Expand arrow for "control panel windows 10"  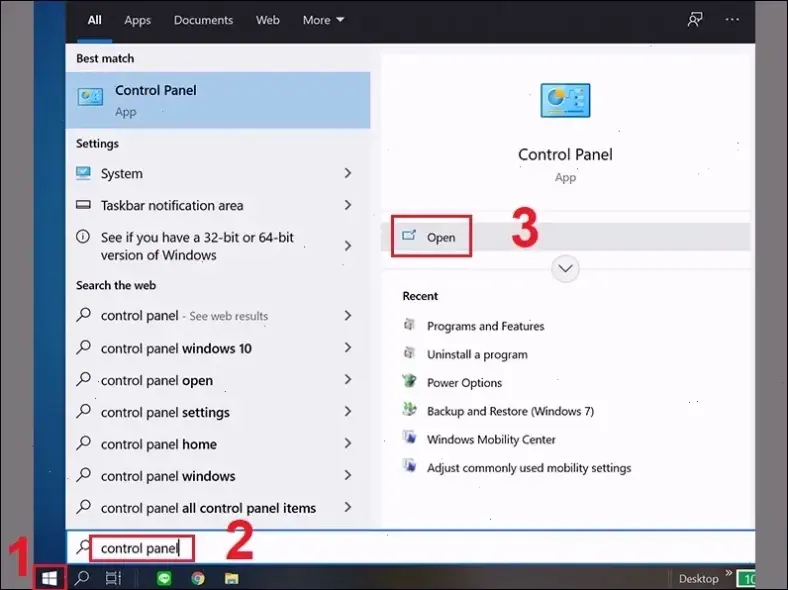point(347,348)
